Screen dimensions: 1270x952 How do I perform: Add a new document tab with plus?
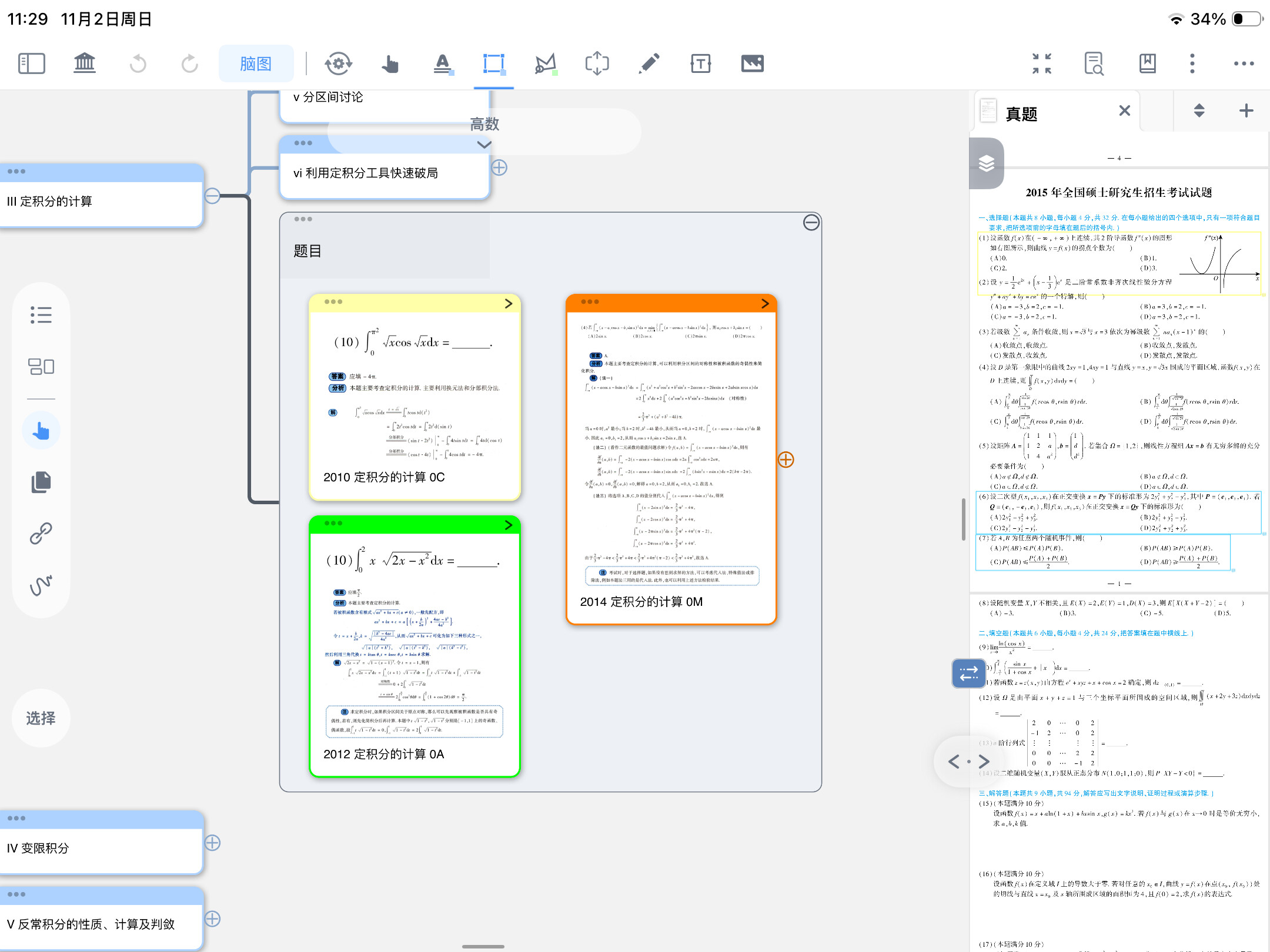1246,110
